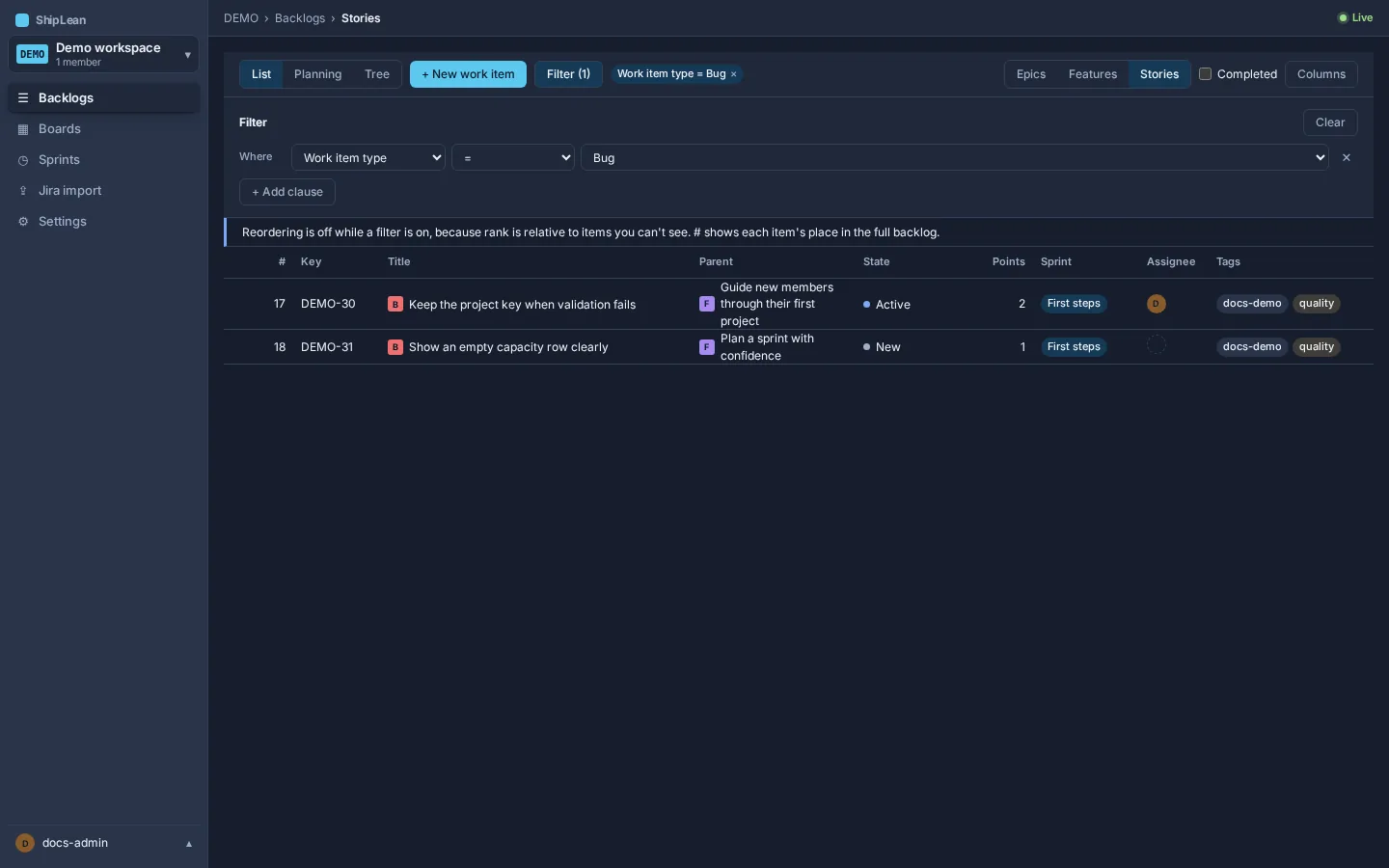This screenshot has height=868, width=1389.
Task: Open the Bug value dropdown
Action: (955, 157)
